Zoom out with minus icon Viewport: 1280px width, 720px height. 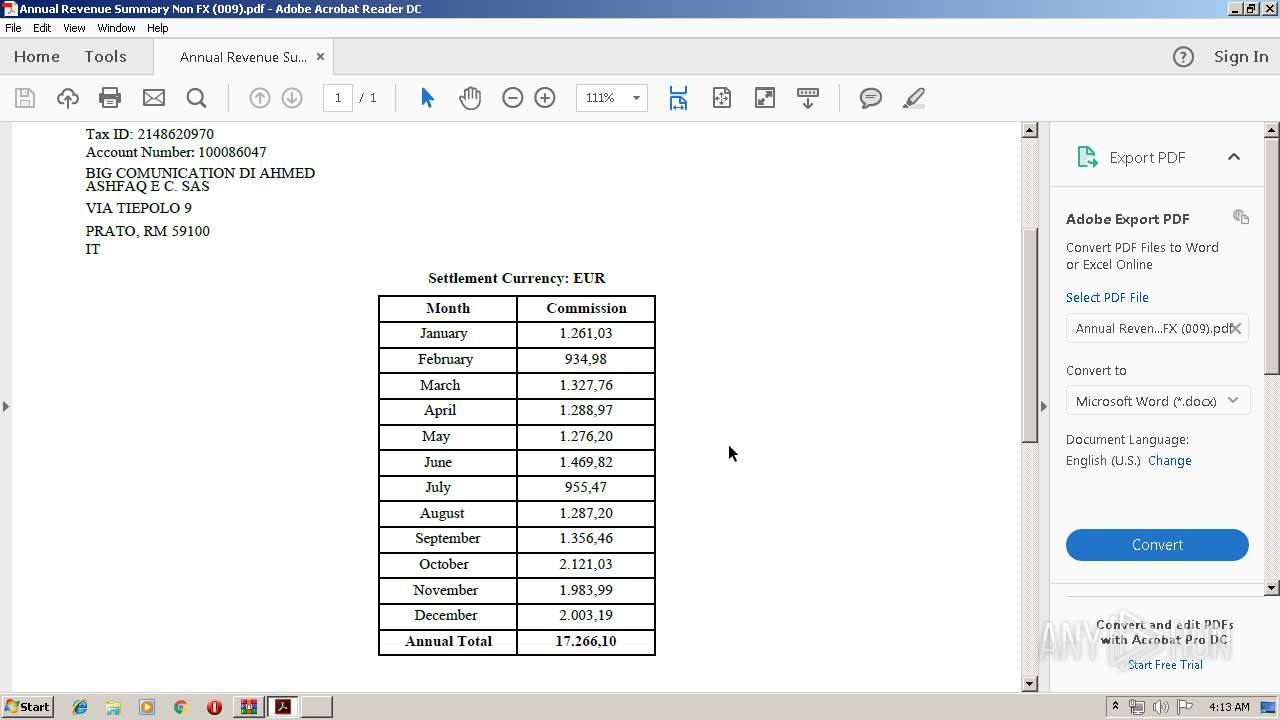513,98
